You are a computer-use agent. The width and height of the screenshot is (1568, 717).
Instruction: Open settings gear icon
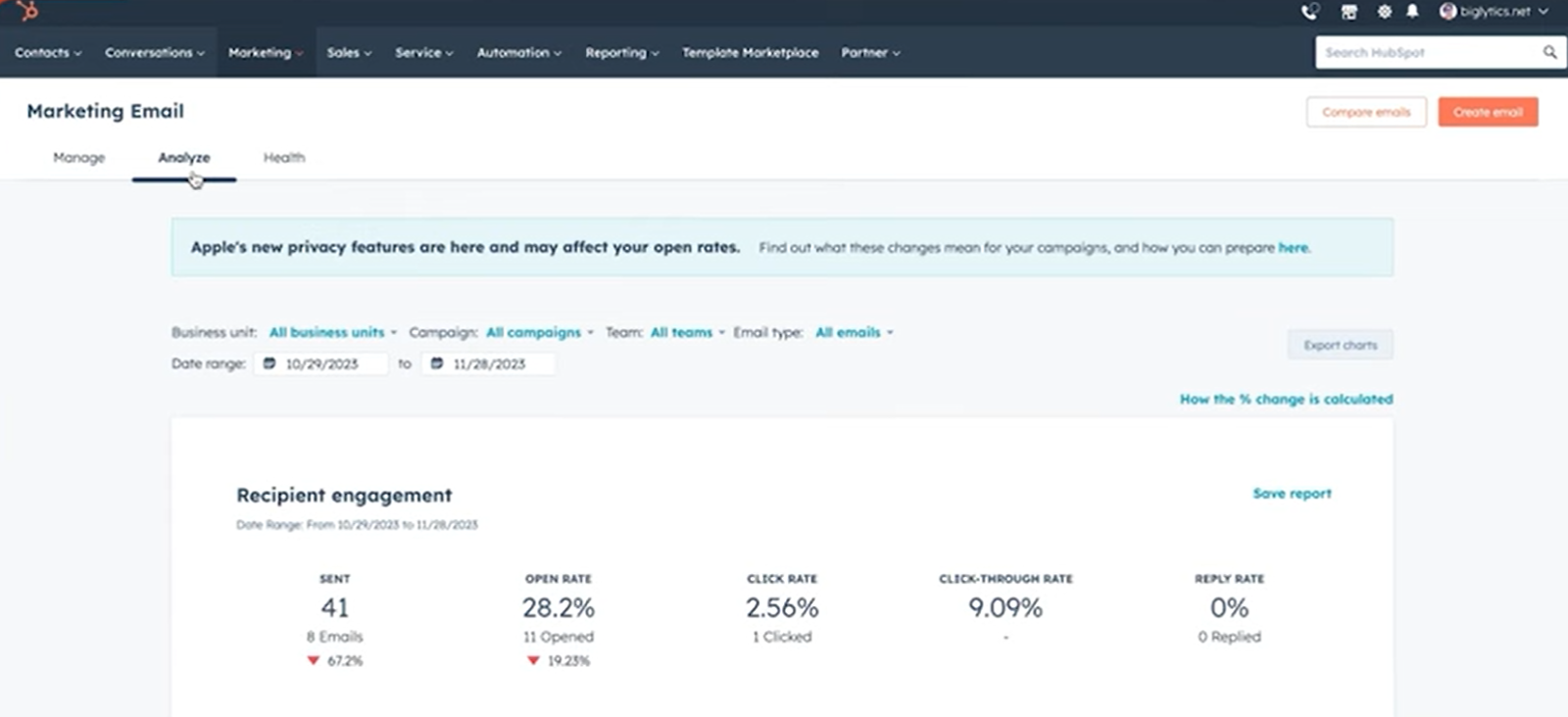point(1384,12)
